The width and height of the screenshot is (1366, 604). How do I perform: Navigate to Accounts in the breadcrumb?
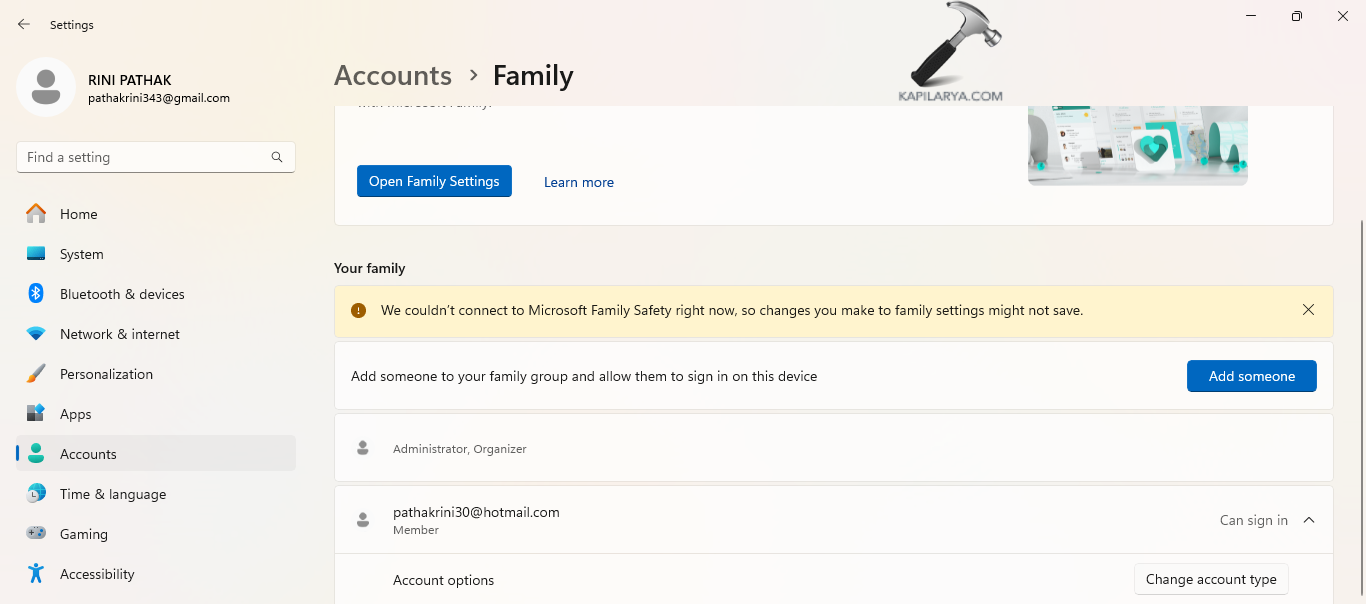[x=393, y=76]
